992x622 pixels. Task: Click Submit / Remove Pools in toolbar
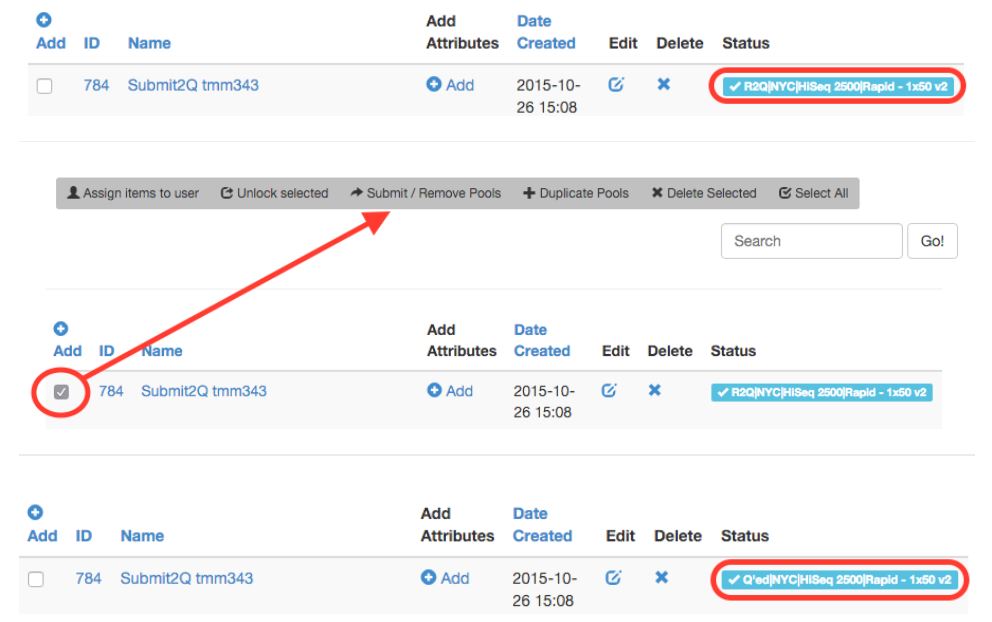coord(425,193)
